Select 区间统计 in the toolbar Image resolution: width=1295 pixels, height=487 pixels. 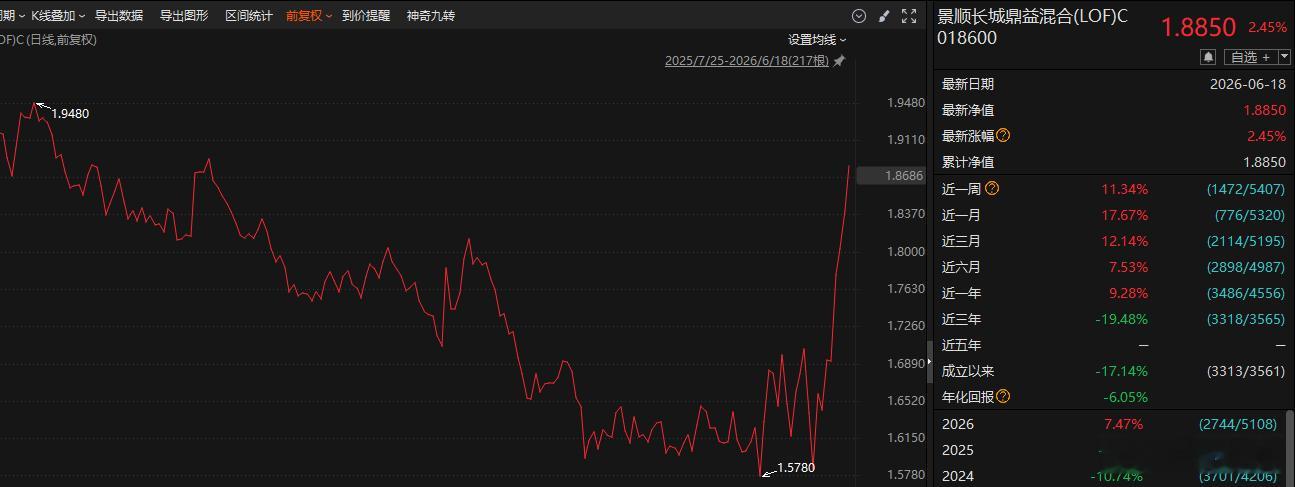pyautogui.click(x=249, y=16)
